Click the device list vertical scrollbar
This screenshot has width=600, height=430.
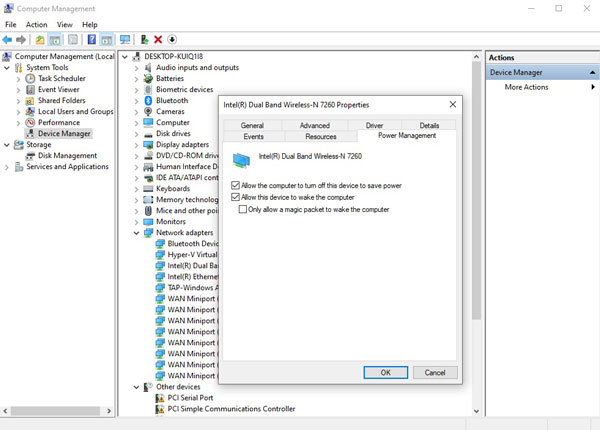(476, 191)
